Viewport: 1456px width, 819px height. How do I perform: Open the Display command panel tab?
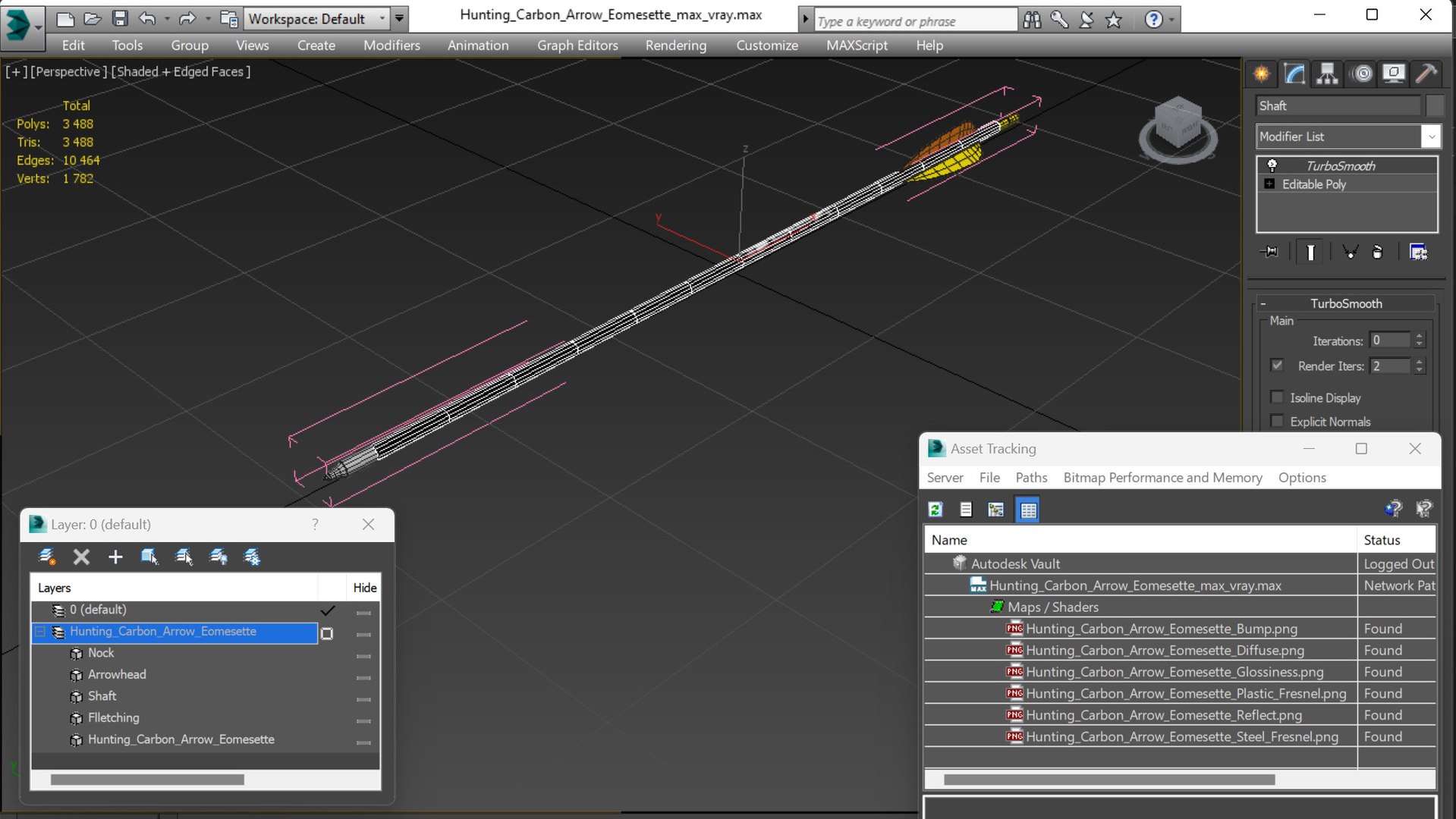point(1394,74)
